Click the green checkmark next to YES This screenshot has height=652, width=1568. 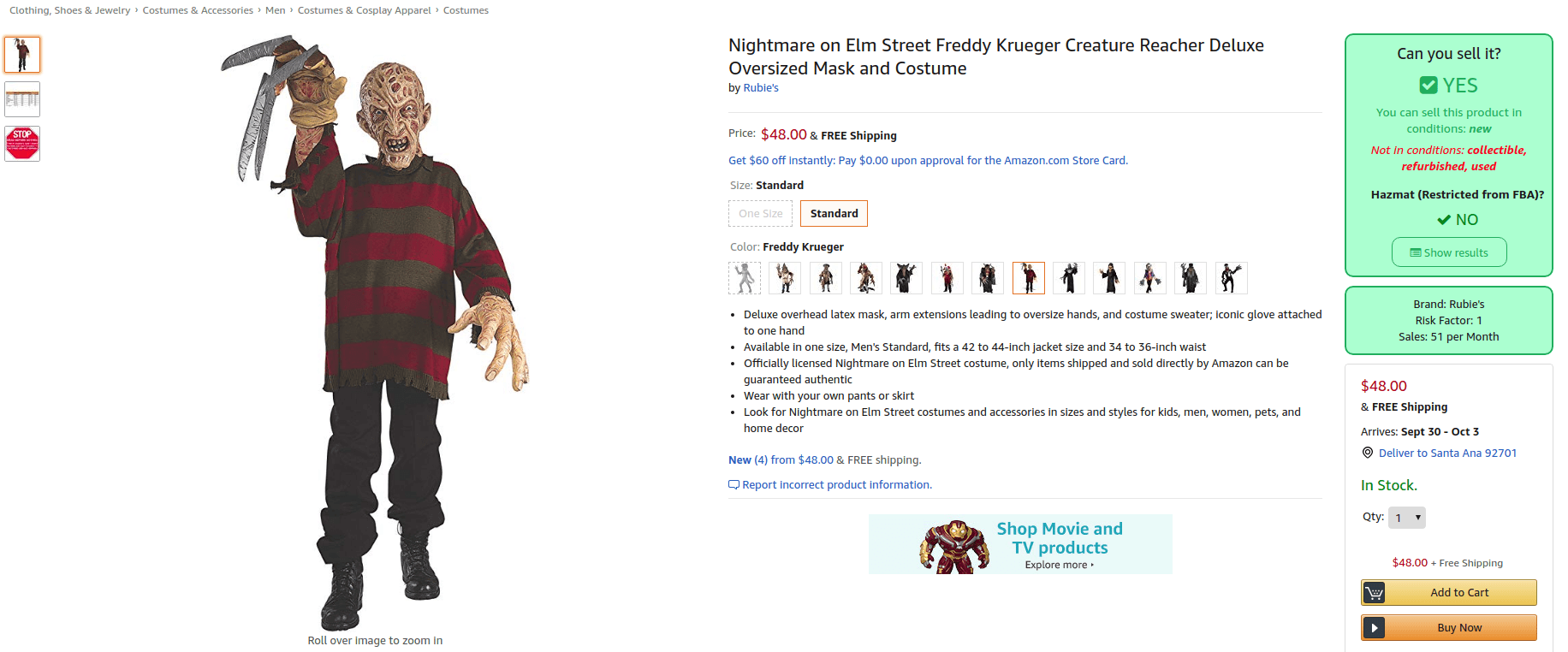coord(1429,86)
